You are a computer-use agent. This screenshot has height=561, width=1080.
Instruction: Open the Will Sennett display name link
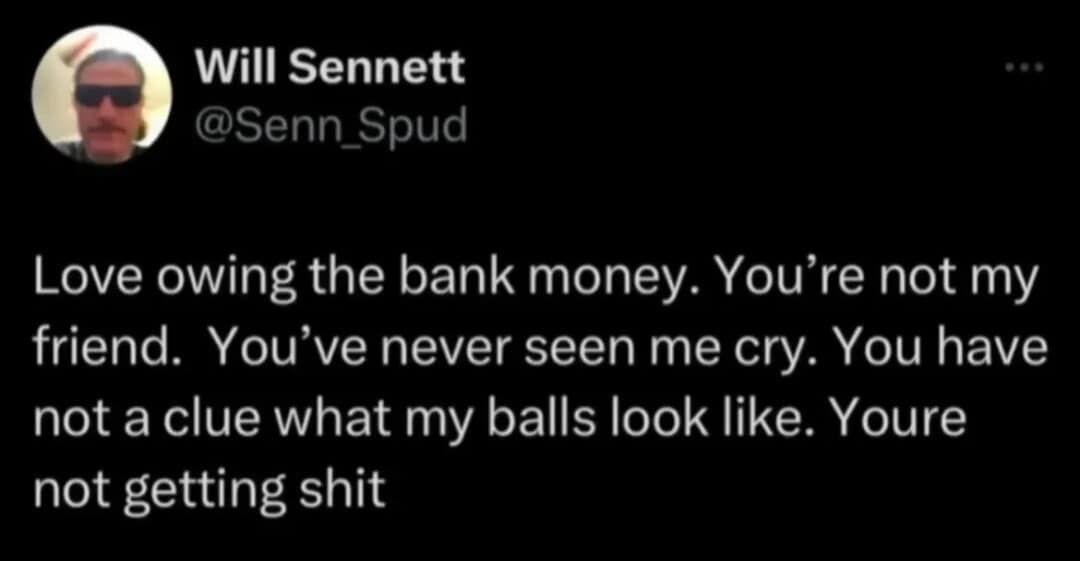(330, 68)
